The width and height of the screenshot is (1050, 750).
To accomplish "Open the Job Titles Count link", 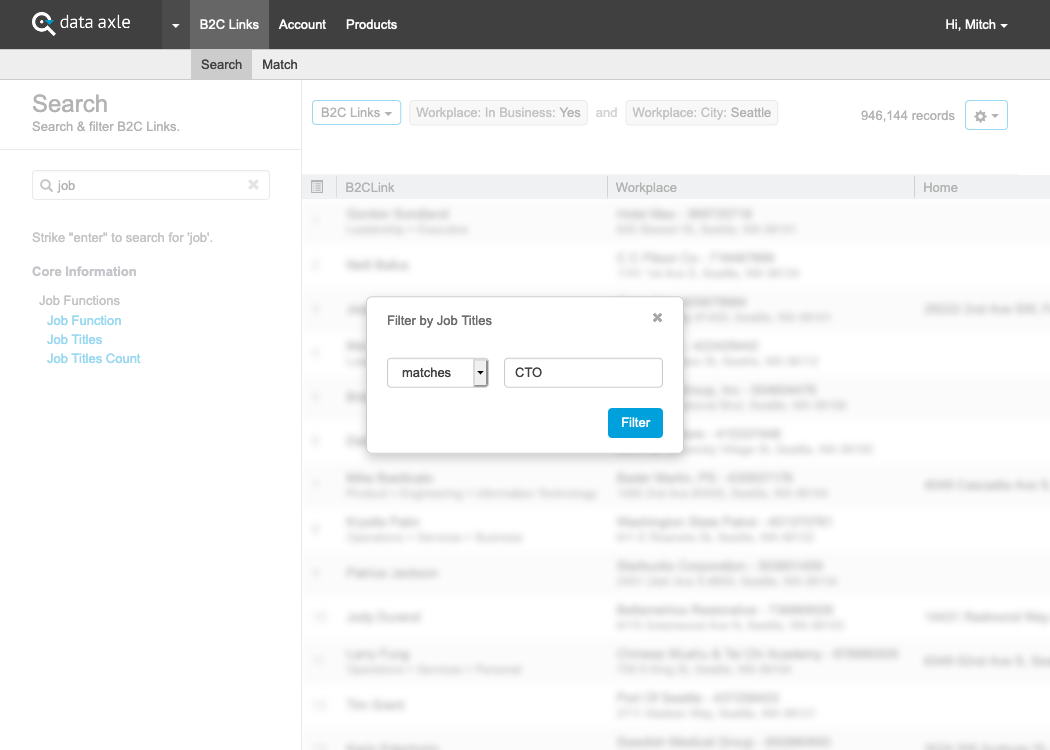I will pyautogui.click(x=94, y=359).
